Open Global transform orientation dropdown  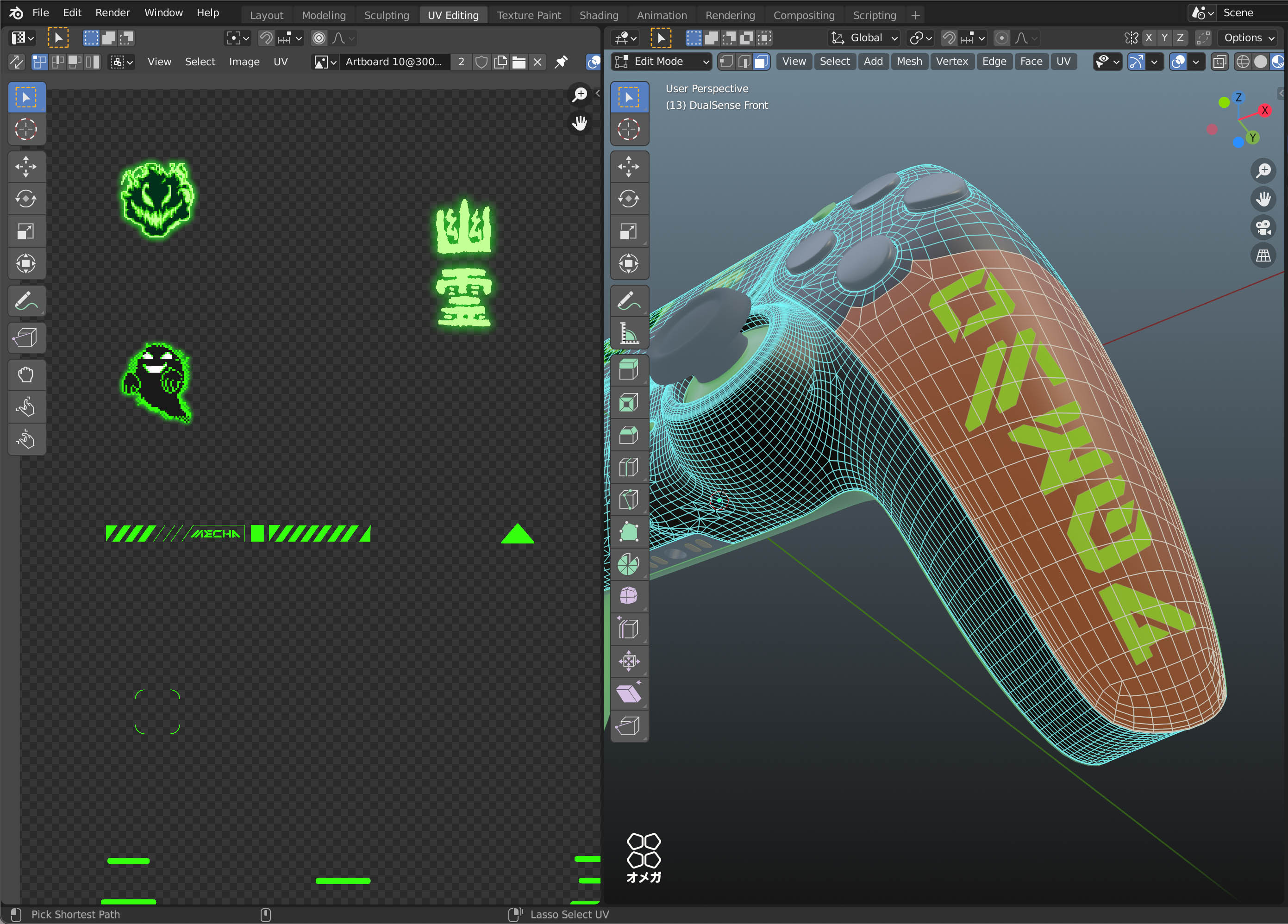[x=864, y=38]
